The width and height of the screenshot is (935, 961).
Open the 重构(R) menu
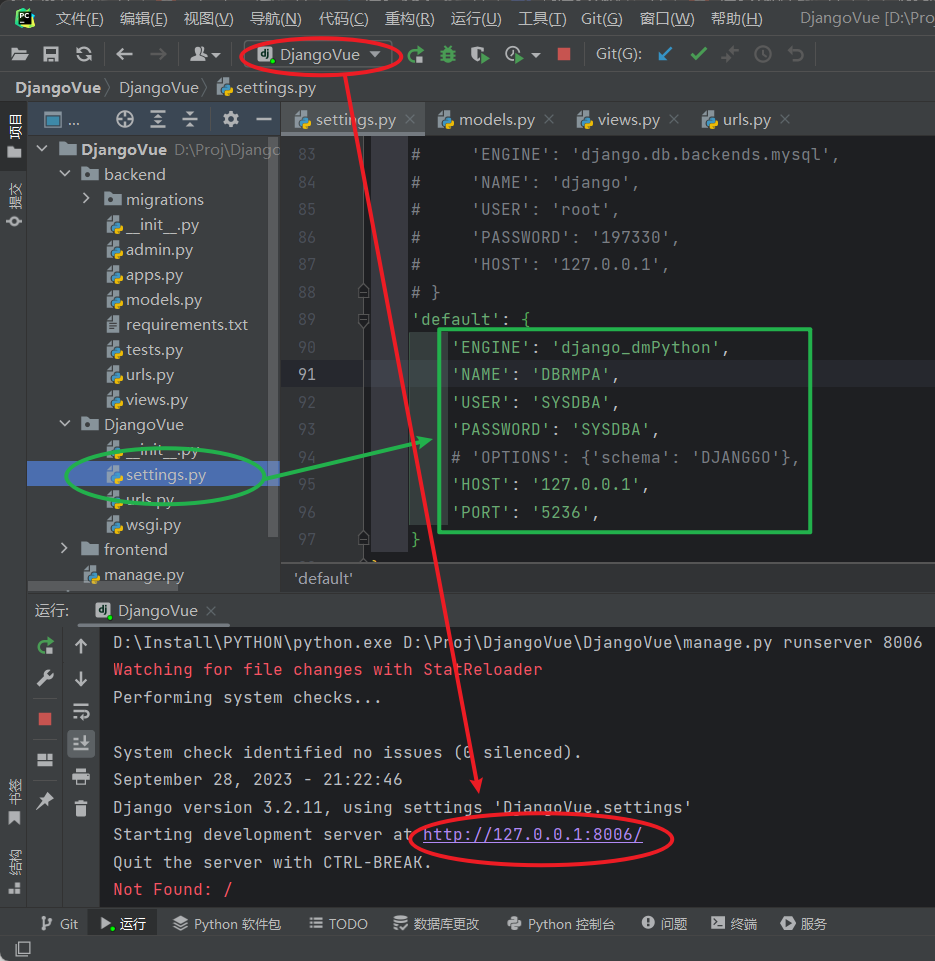pyautogui.click(x=409, y=19)
